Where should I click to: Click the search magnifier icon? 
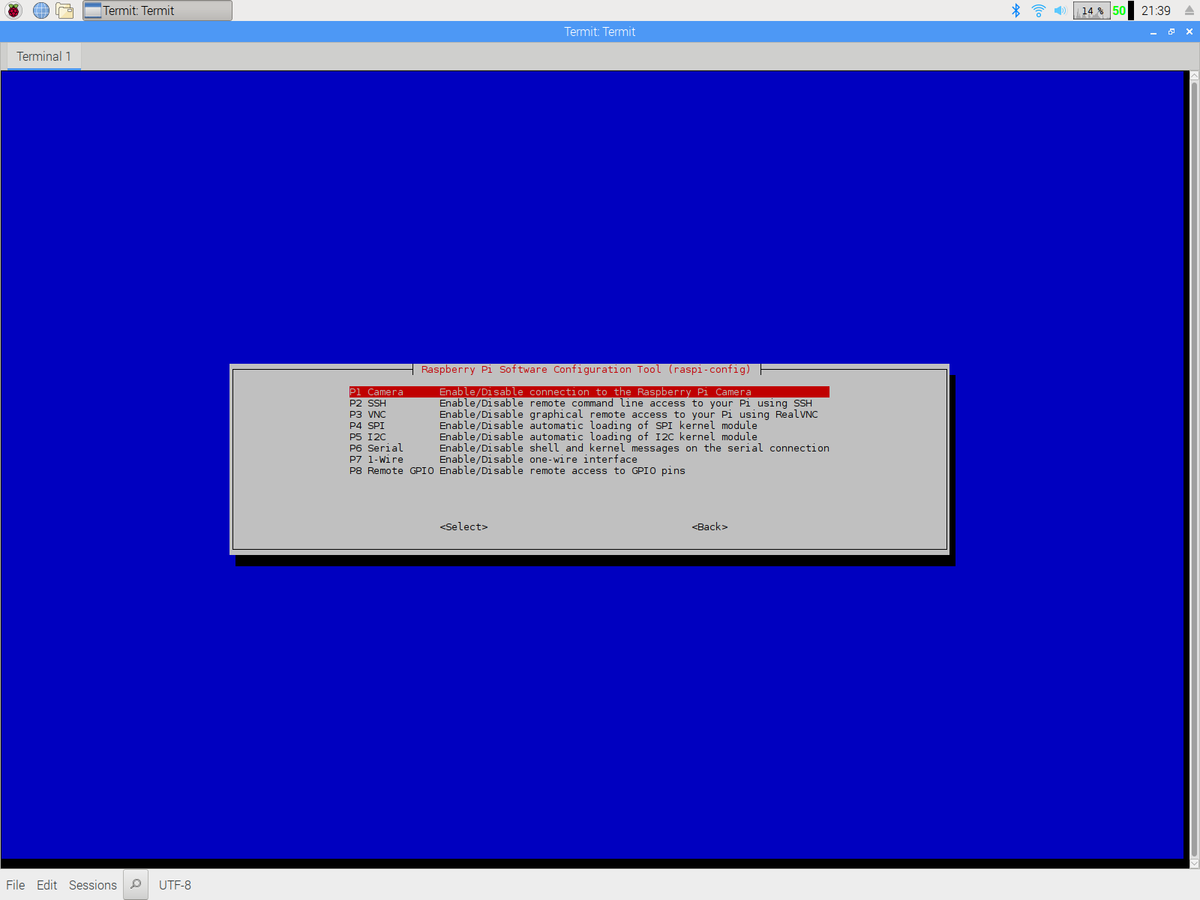(x=135, y=885)
